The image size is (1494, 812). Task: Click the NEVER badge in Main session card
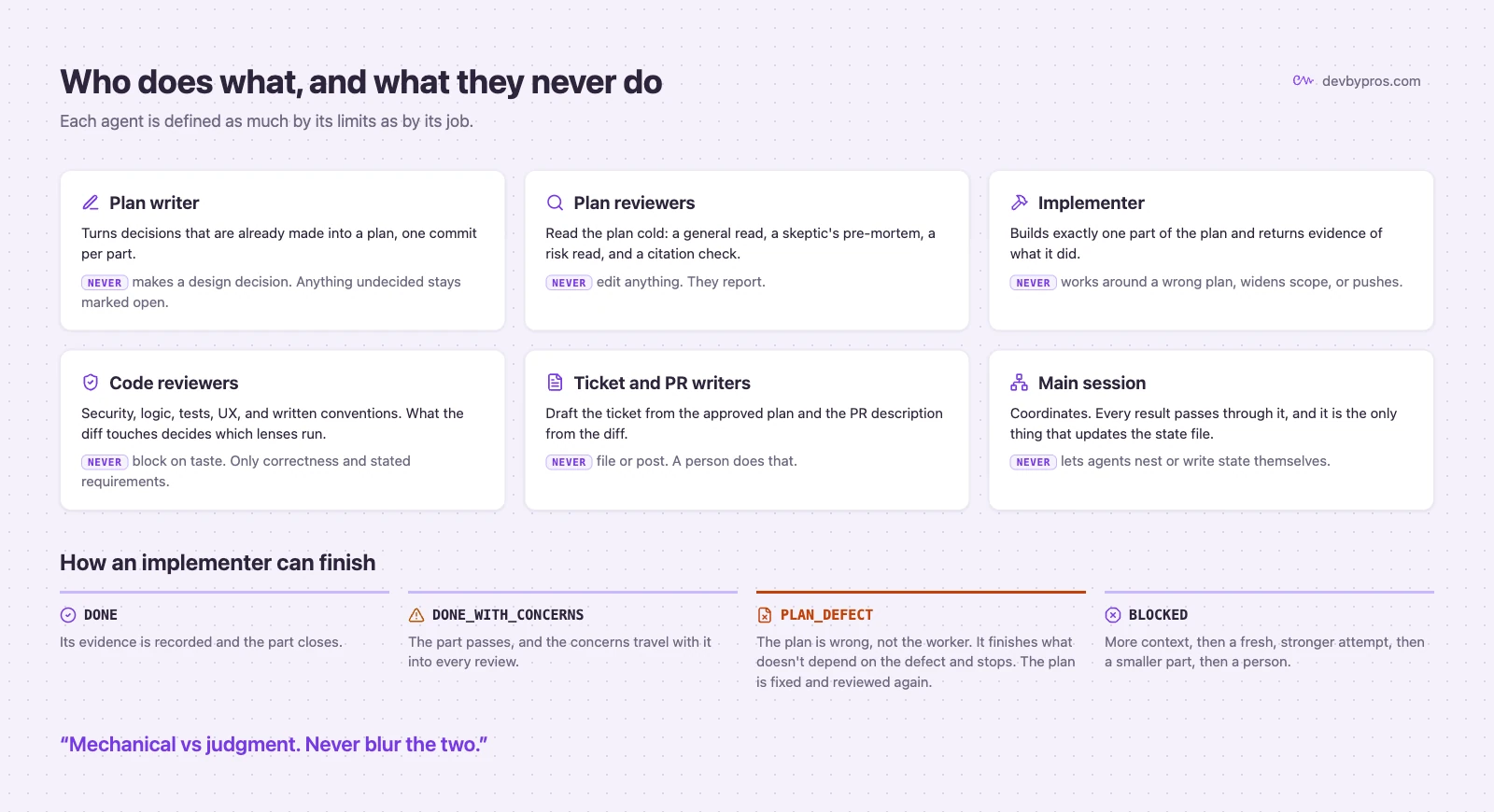(1033, 462)
